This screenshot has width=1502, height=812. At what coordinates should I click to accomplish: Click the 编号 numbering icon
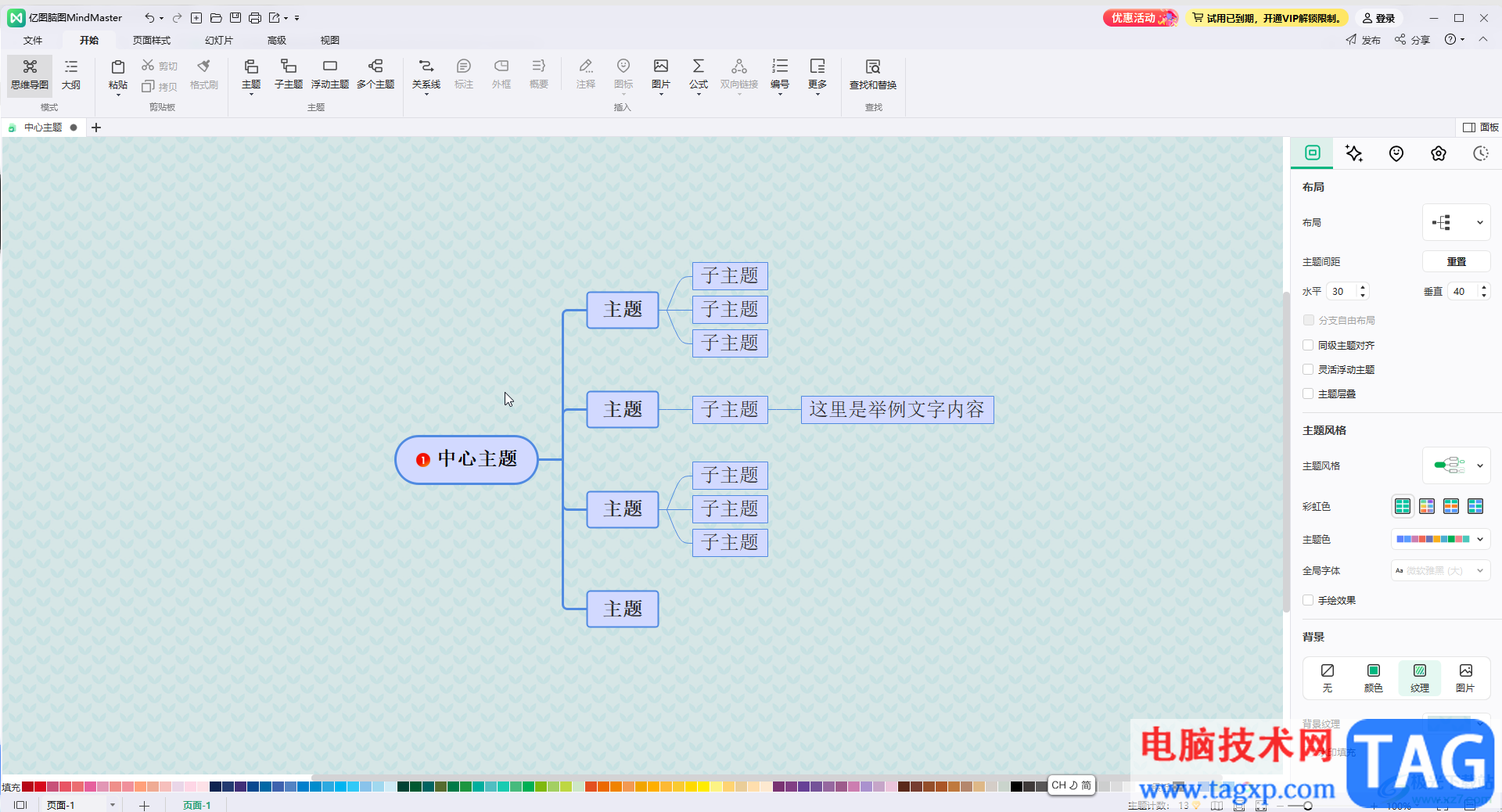[x=779, y=74]
